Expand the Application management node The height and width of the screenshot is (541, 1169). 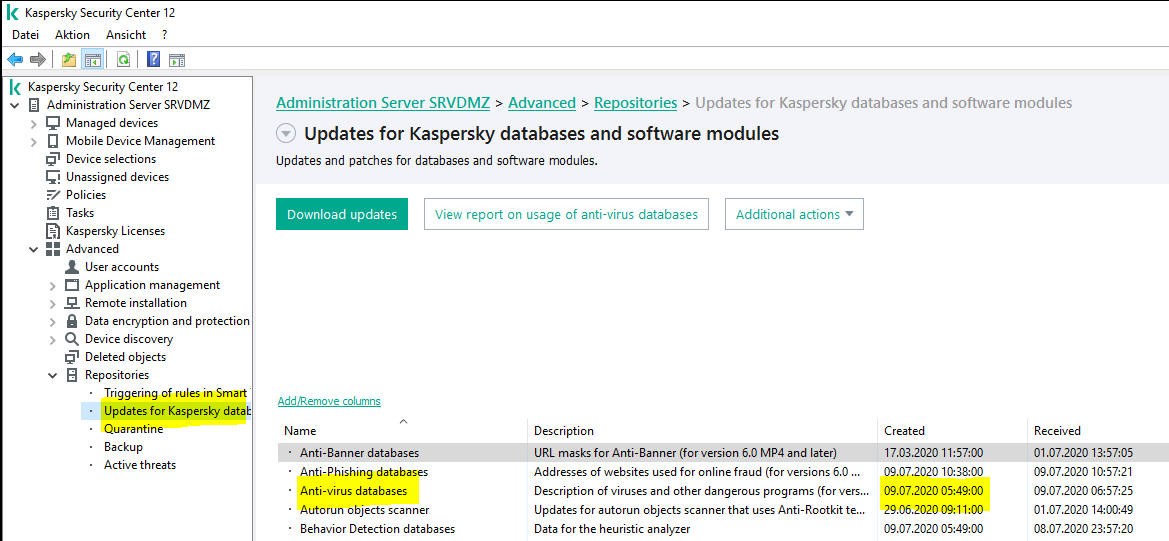click(53, 285)
